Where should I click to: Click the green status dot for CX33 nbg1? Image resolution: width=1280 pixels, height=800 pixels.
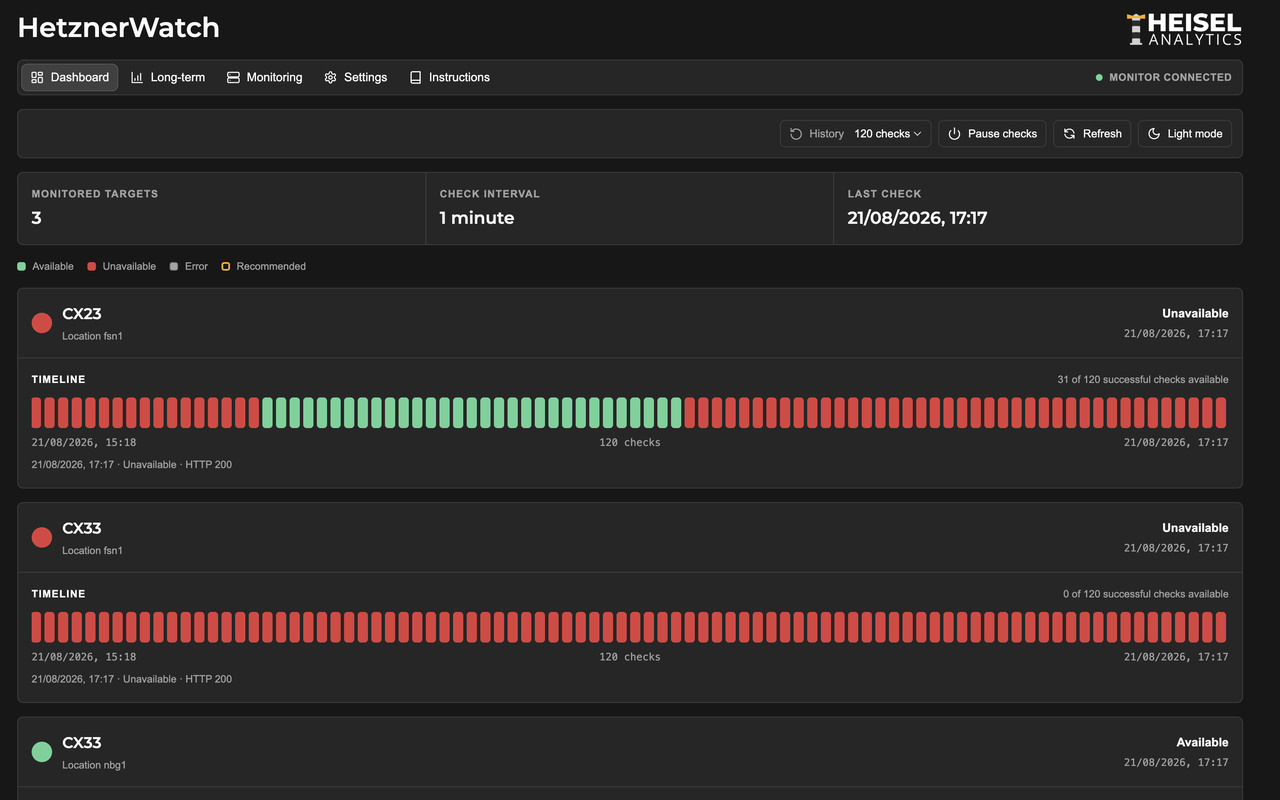tap(42, 752)
